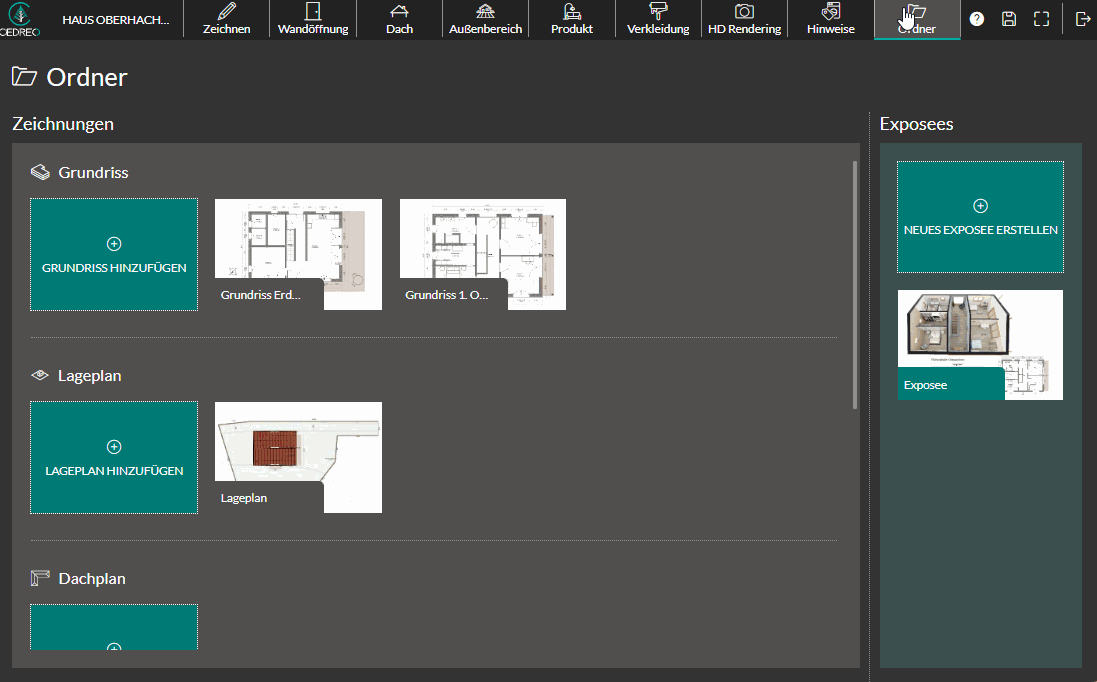Open the Hinweise section
Viewport: 1097px width, 682px height.
tap(830, 19)
